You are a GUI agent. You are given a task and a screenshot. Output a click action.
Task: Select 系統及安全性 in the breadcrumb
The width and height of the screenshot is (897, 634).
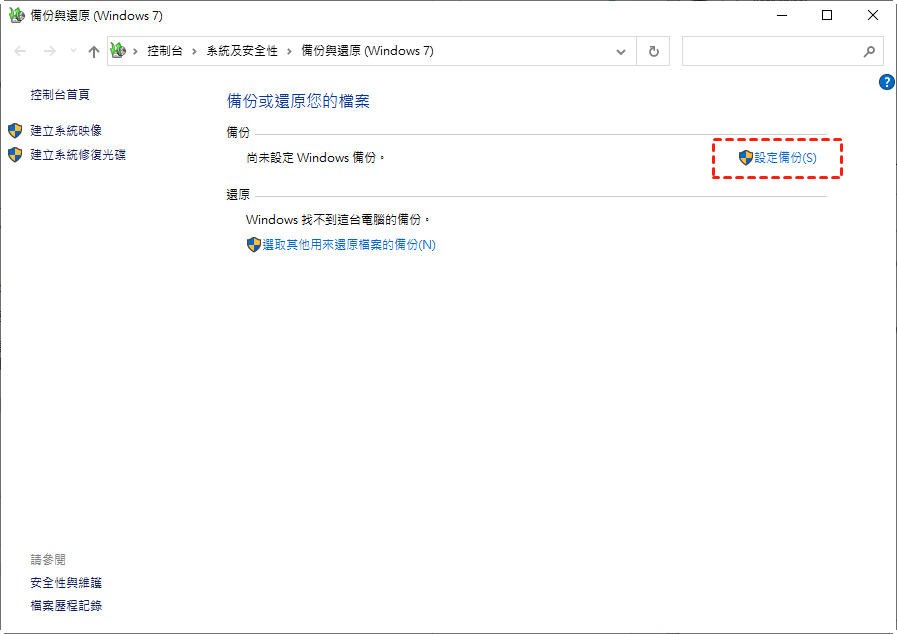pos(242,51)
